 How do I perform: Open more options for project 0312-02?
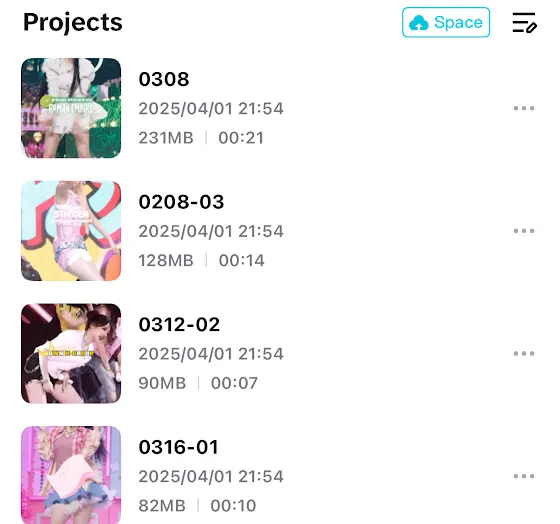pyautogui.click(x=524, y=354)
